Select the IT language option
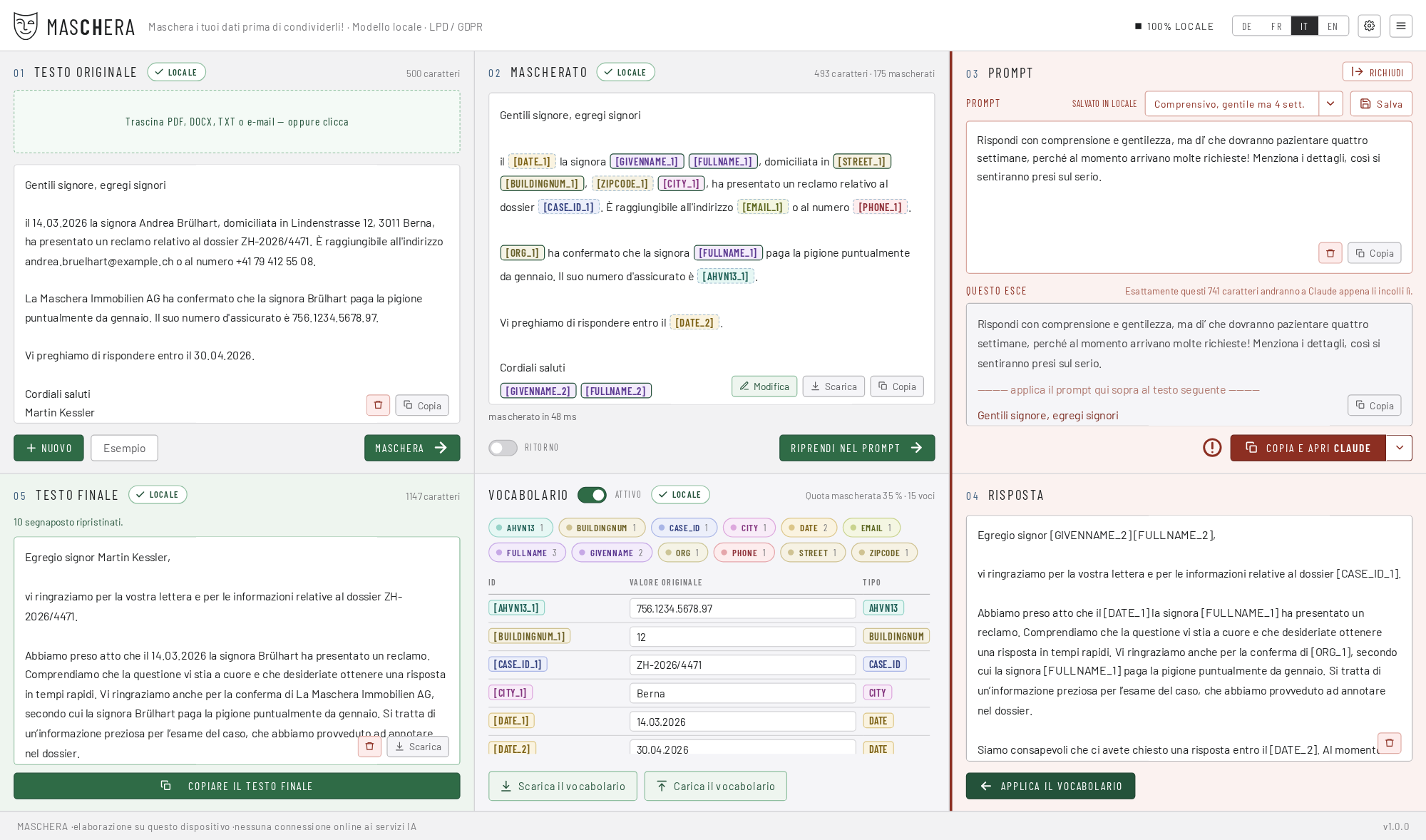This screenshot has height=840, width=1426. [1304, 26]
